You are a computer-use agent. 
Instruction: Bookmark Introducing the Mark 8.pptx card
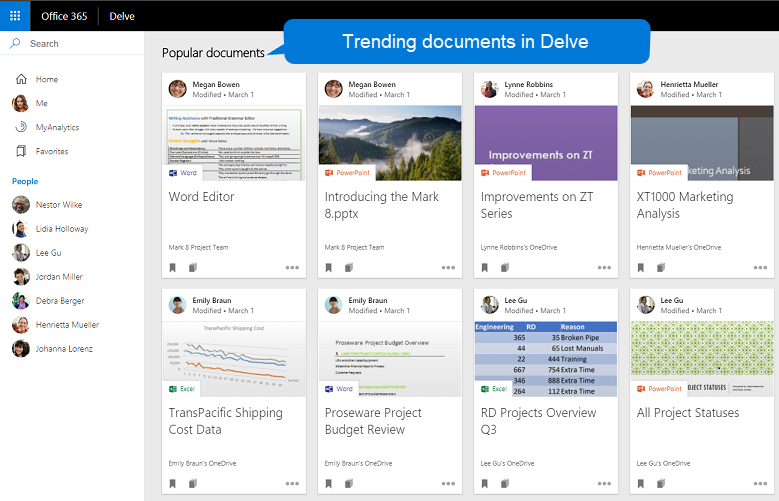[328, 268]
